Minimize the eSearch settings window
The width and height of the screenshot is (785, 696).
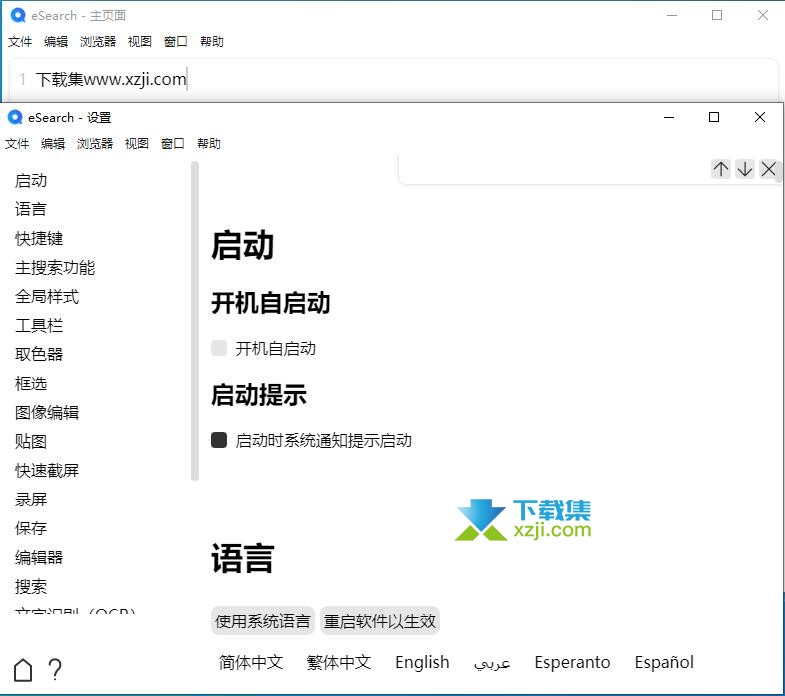tap(668, 117)
